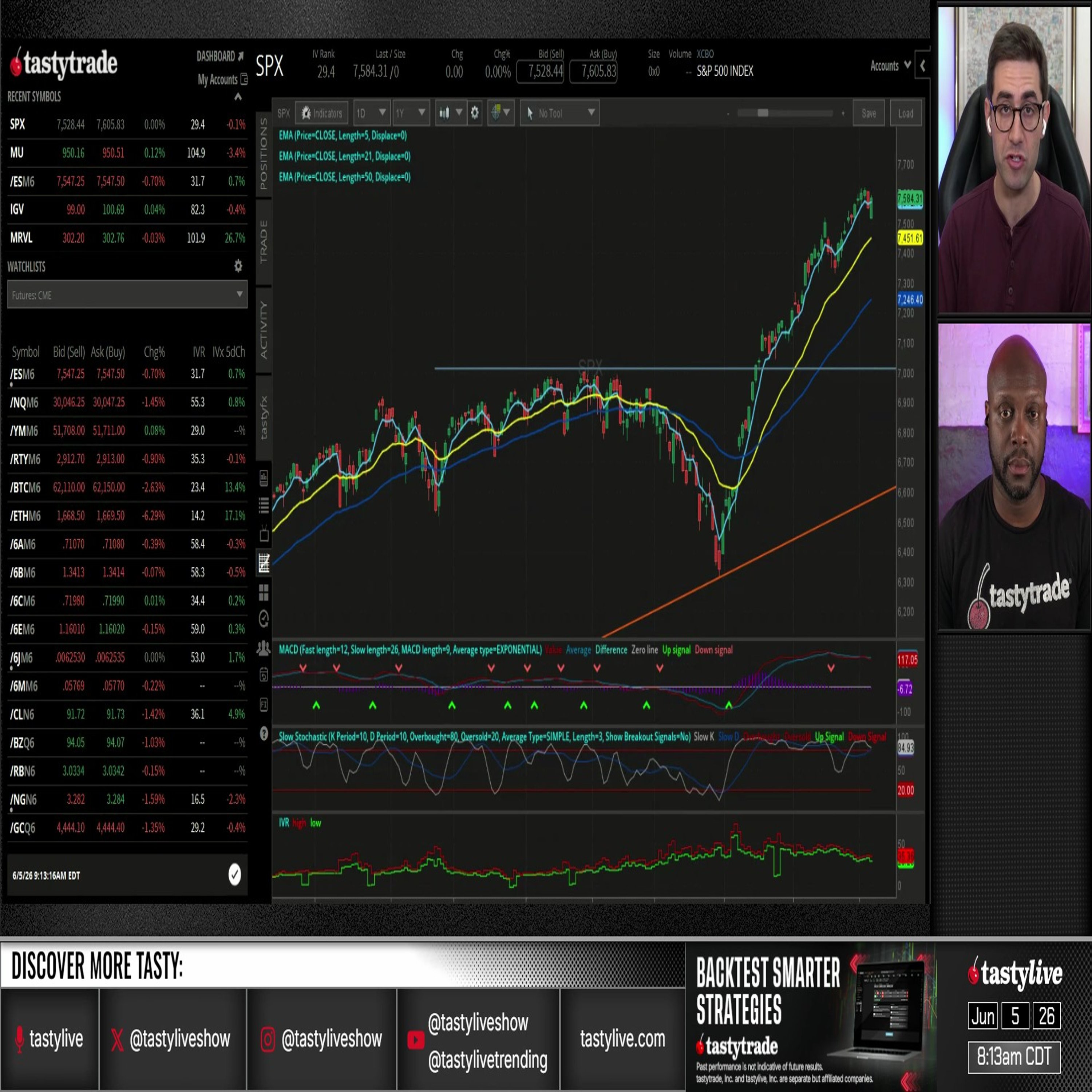The image size is (1092, 1092).
Task: Open chart settings gear in the chart toolbar
Action: coord(475,112)
